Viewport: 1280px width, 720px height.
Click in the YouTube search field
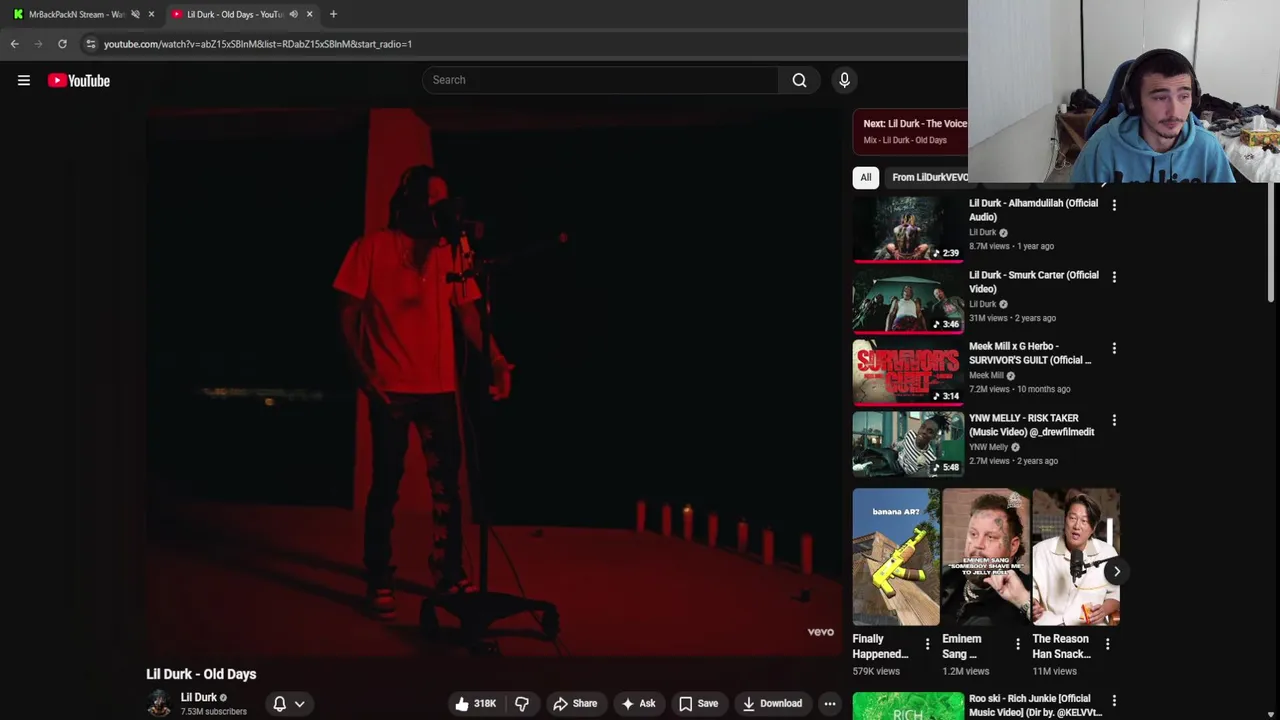600,80
